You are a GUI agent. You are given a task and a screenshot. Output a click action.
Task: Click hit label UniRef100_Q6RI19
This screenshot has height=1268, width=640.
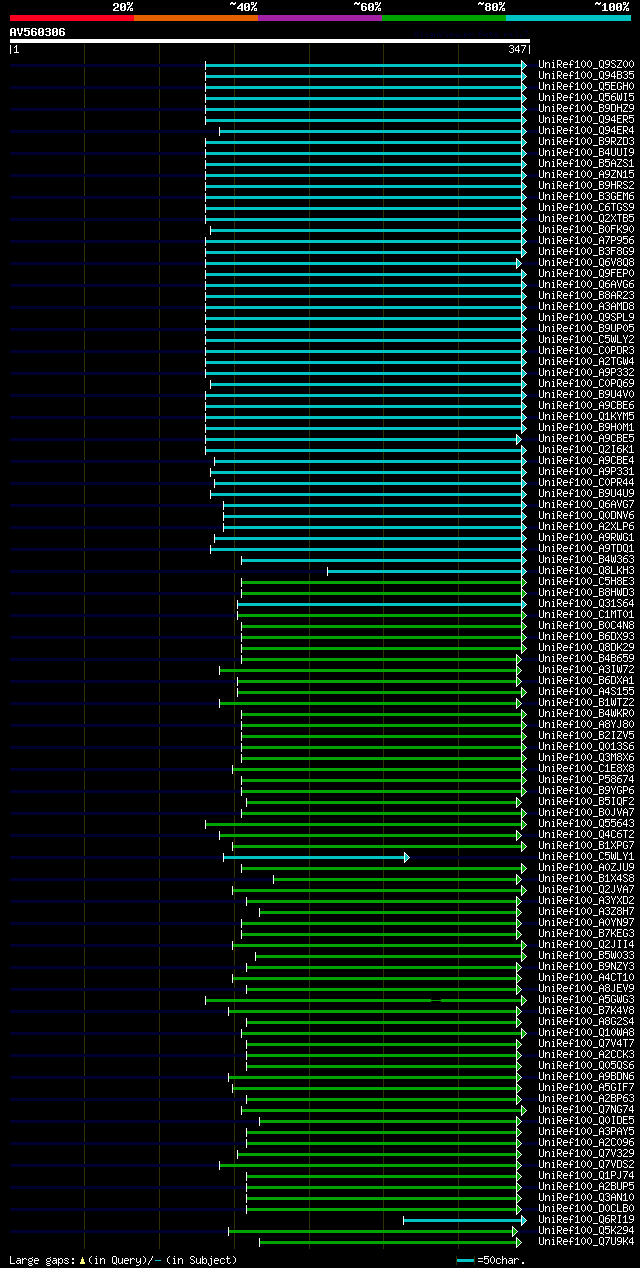click(x=586, y=1219)
